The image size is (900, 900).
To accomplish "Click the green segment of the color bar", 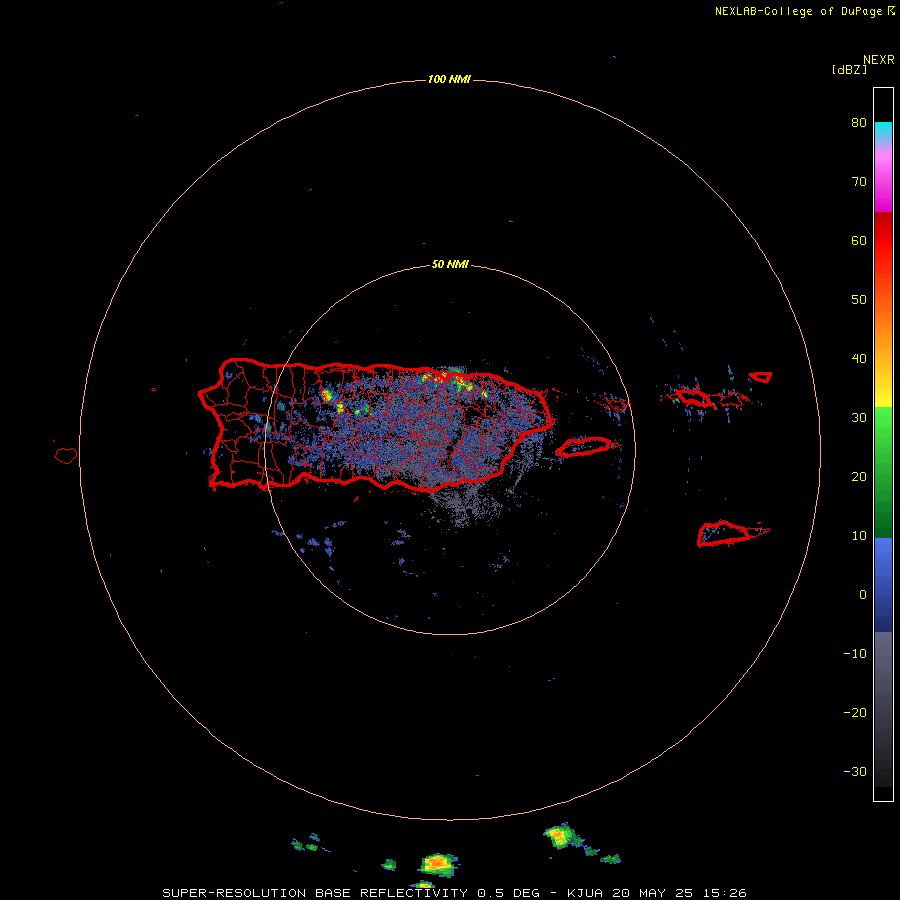I will pos(883,472).
